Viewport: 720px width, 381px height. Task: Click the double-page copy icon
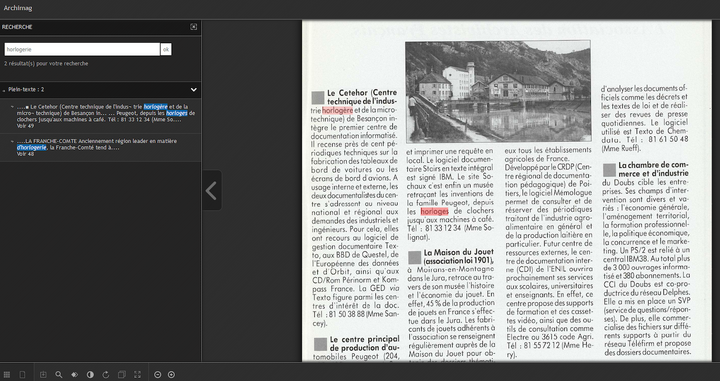122,375
